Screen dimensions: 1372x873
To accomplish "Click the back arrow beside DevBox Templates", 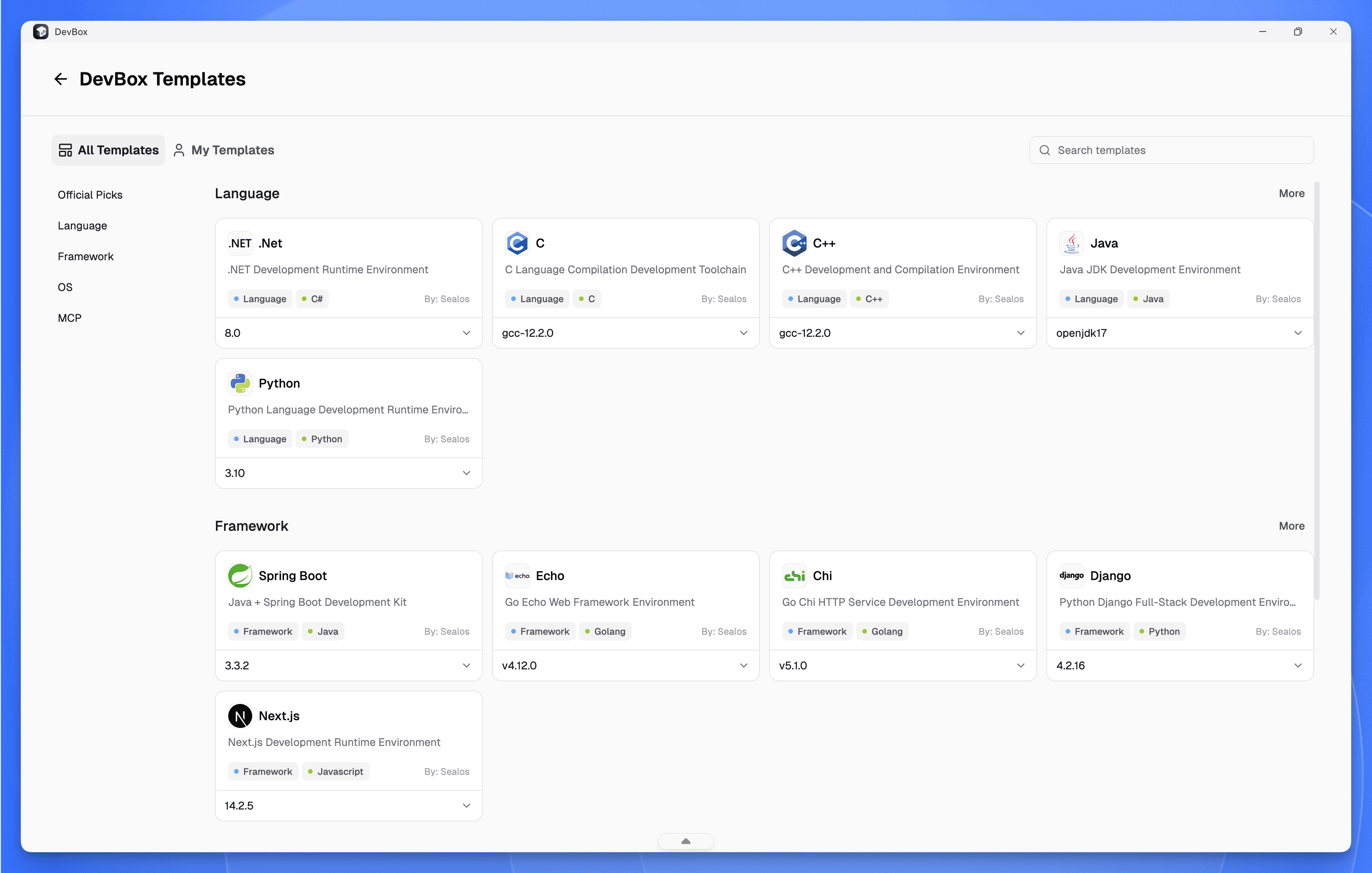I will tap(60, 79).
